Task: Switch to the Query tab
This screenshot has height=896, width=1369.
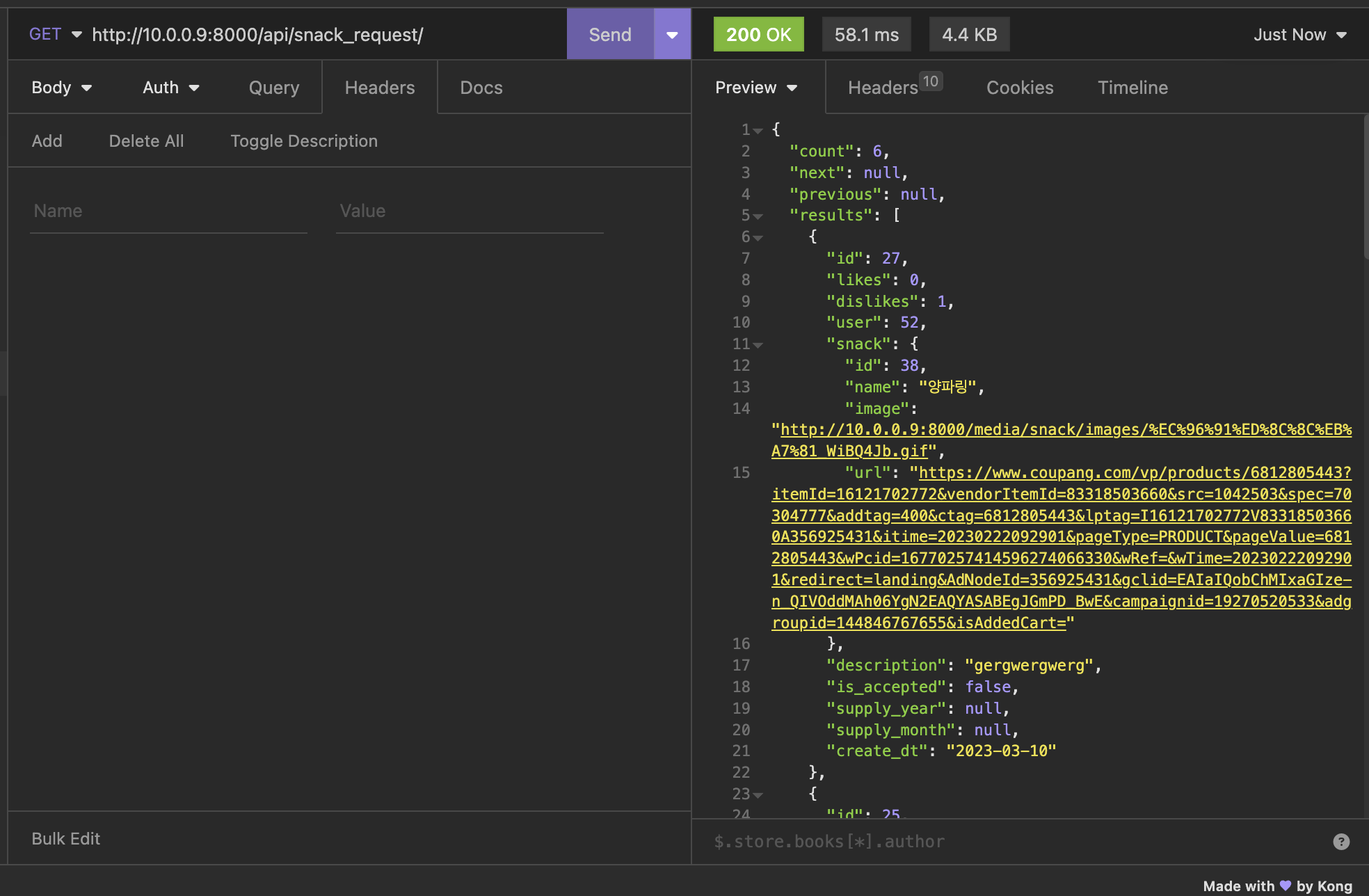Action: tap(274, 88)
